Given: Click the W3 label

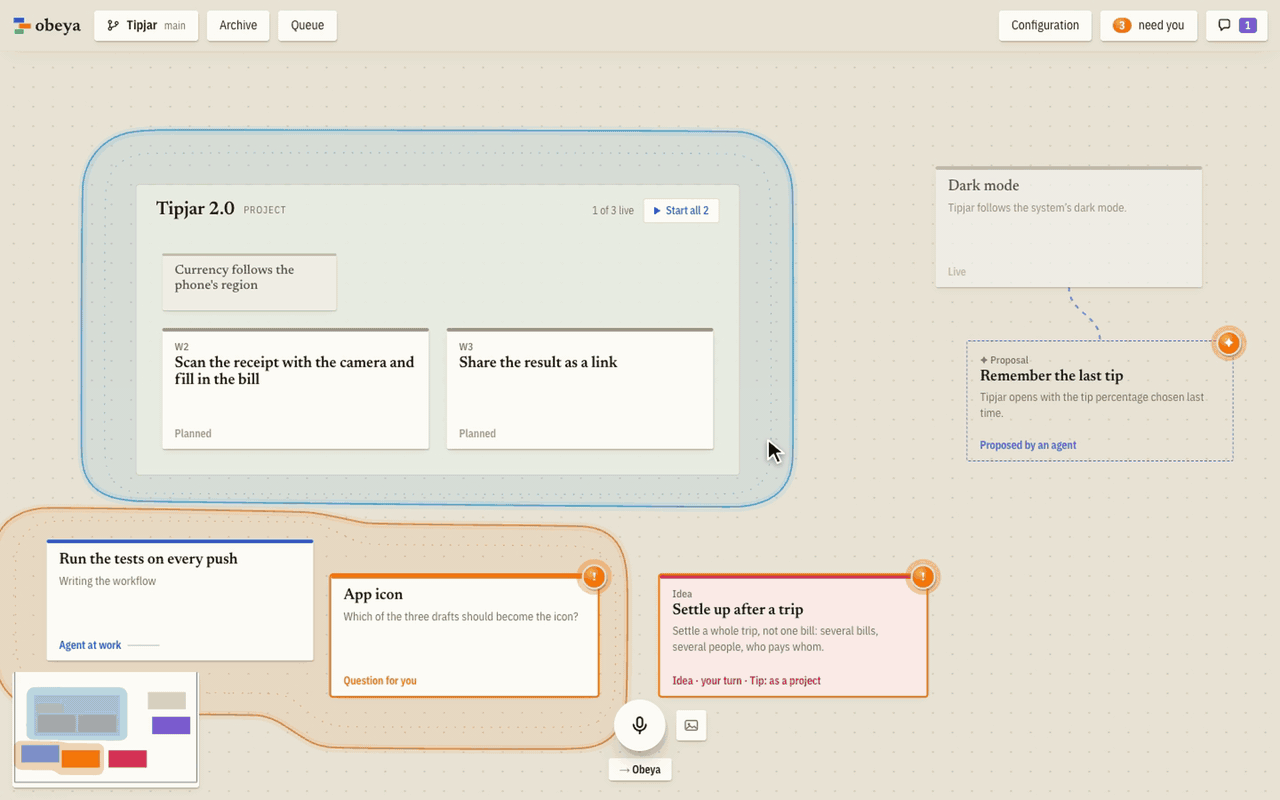Looking at the screenshot, I should point(466,347).
